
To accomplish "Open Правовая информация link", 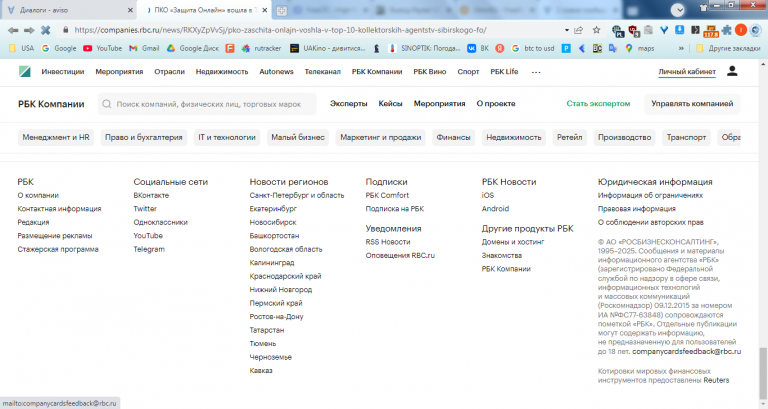I will pyautogui.click(x=636, y=209).
